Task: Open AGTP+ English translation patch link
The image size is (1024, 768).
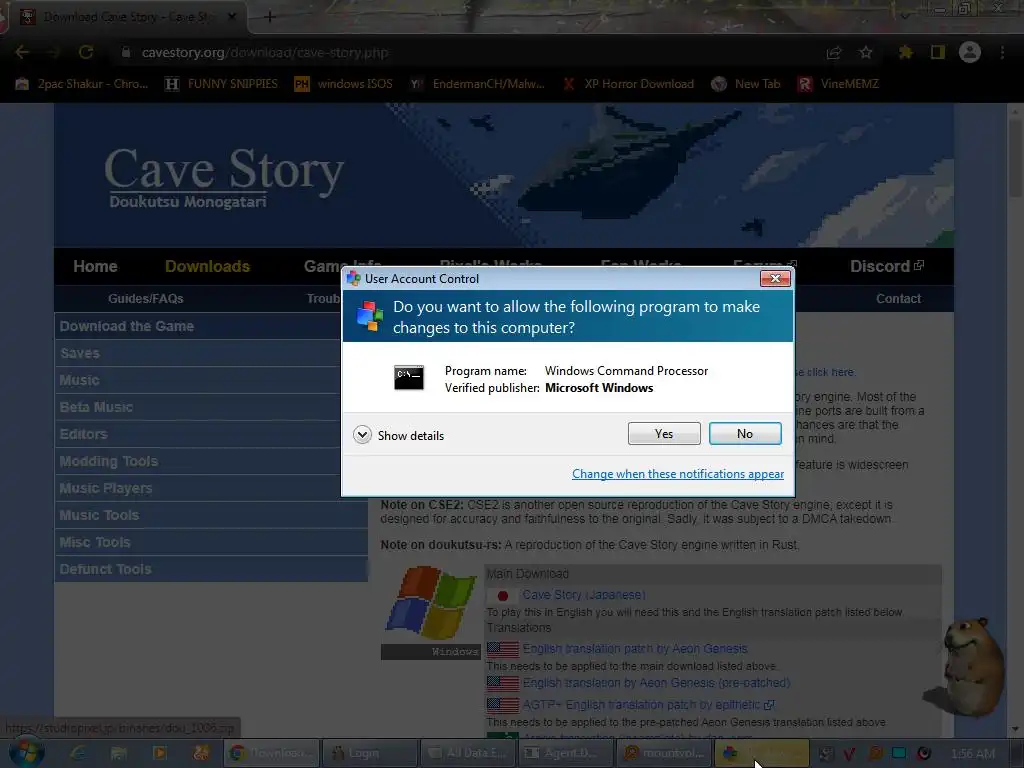Action: point(648,705)
